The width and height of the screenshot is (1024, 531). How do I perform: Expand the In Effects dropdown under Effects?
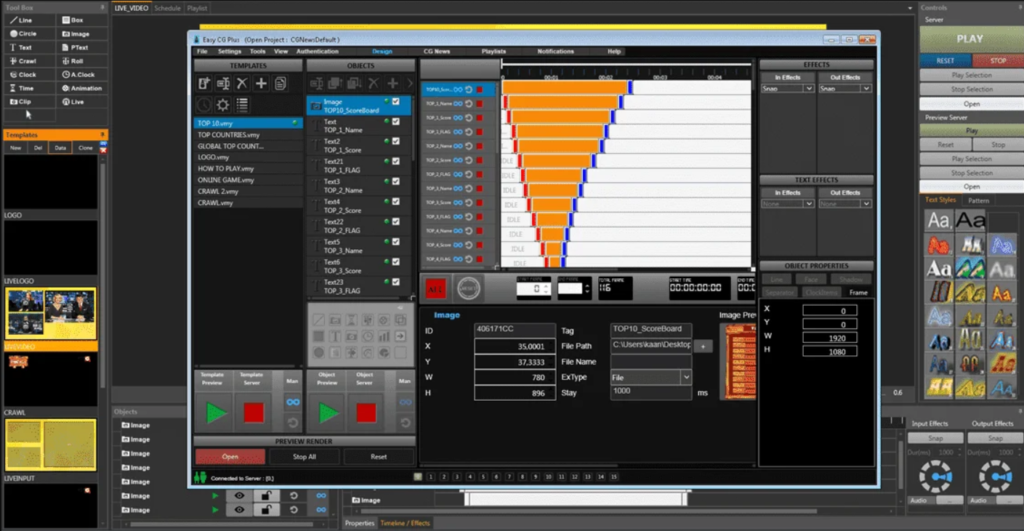point(787,89)
